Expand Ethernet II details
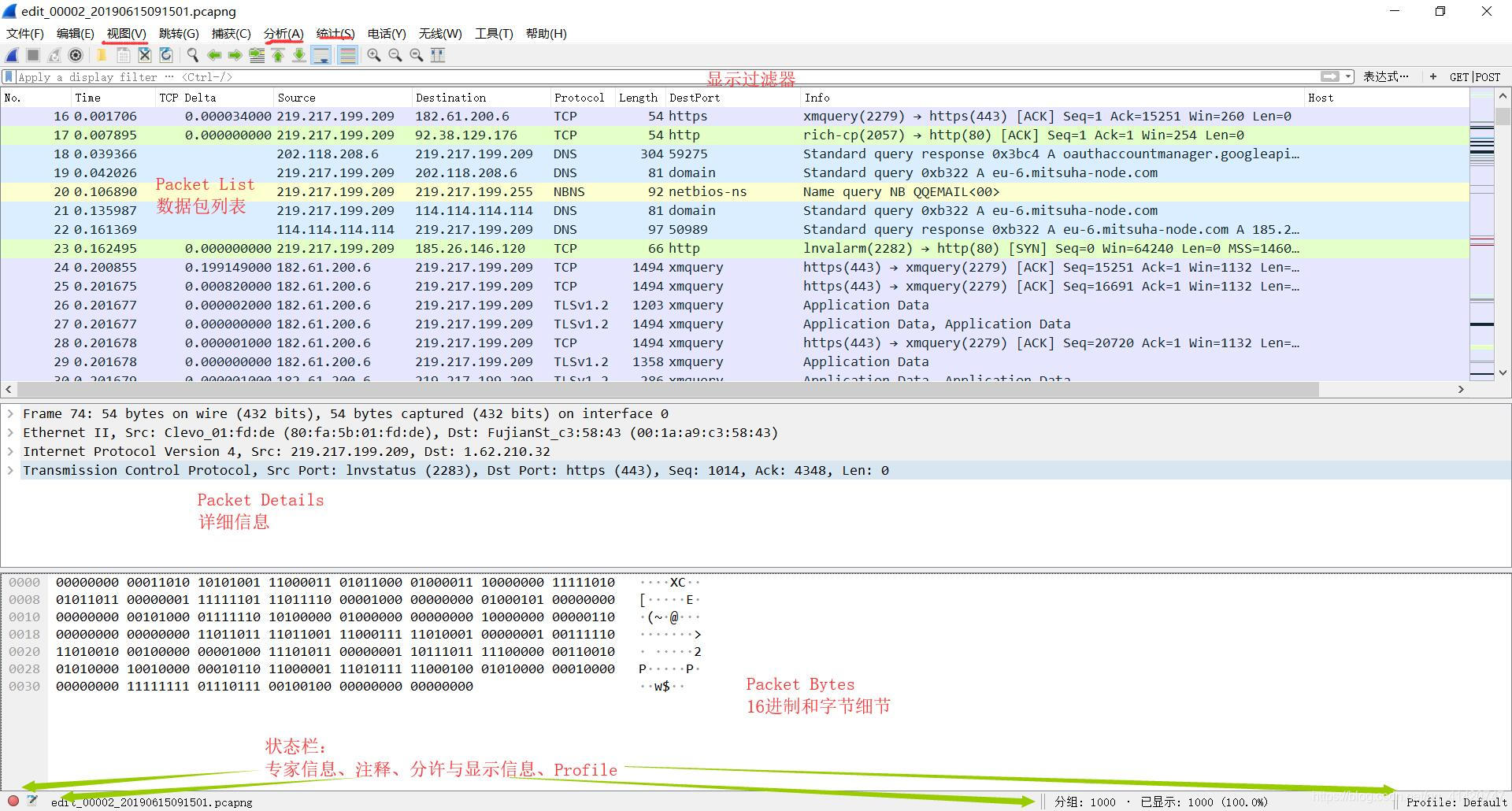The height and width of the screenshot is (811, 1512). (x=10, y=432)
